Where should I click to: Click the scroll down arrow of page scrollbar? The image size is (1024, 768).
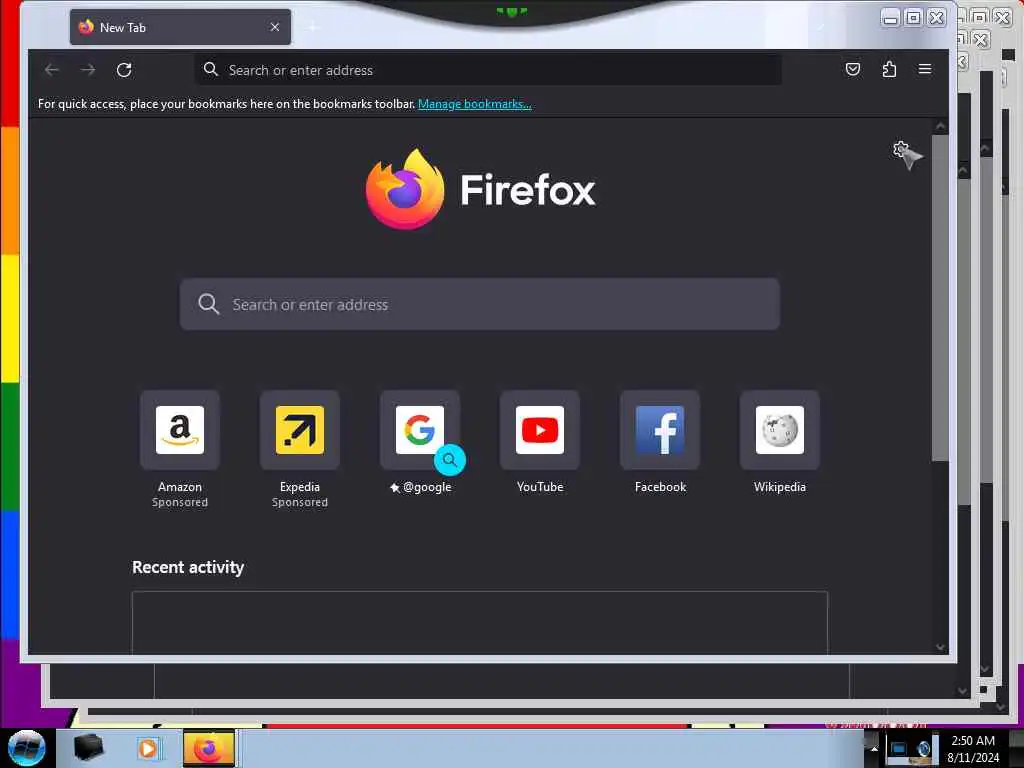940,647
